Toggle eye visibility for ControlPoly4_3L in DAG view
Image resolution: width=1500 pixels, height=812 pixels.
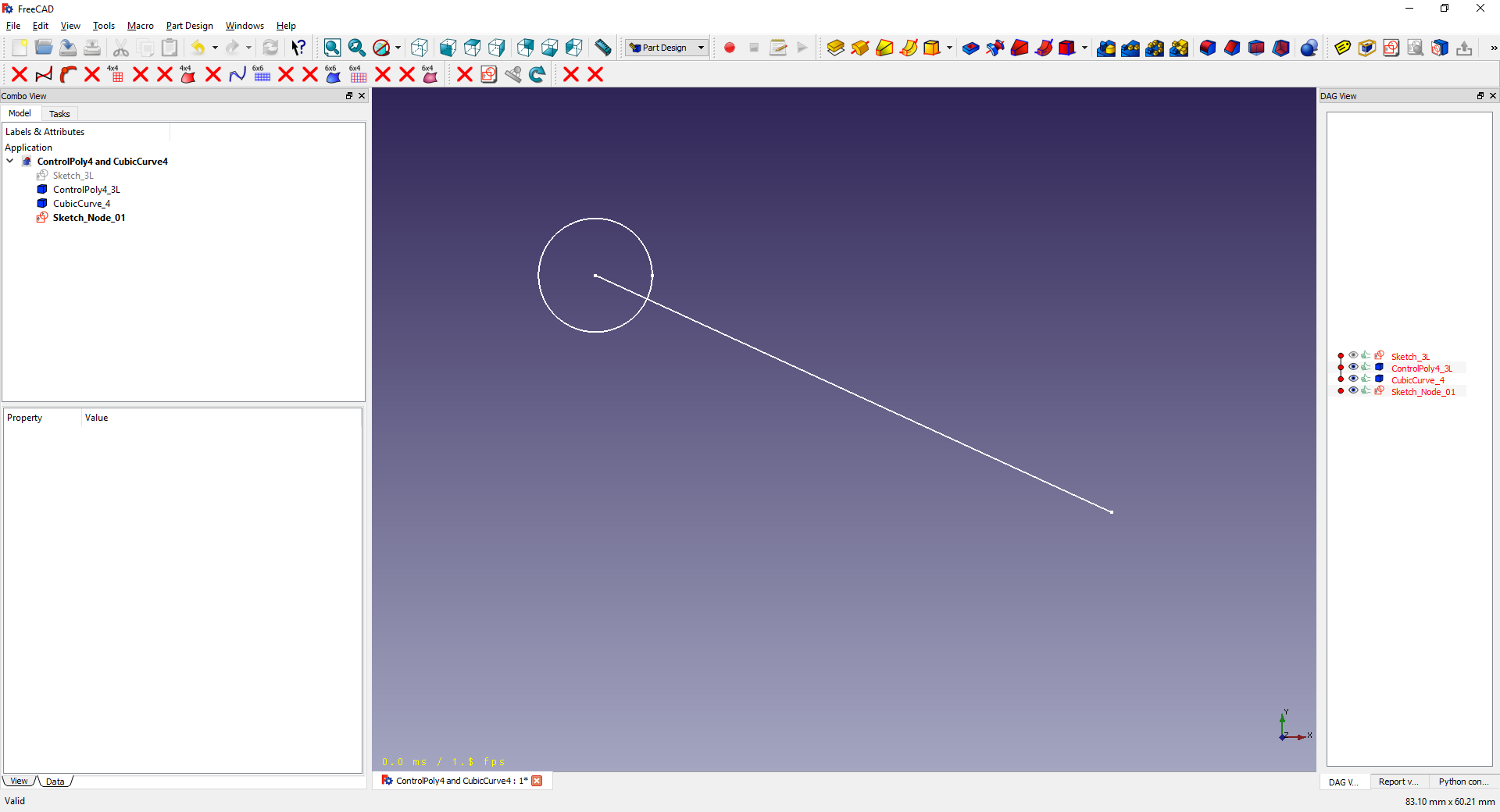click(x=1353, y=367)
